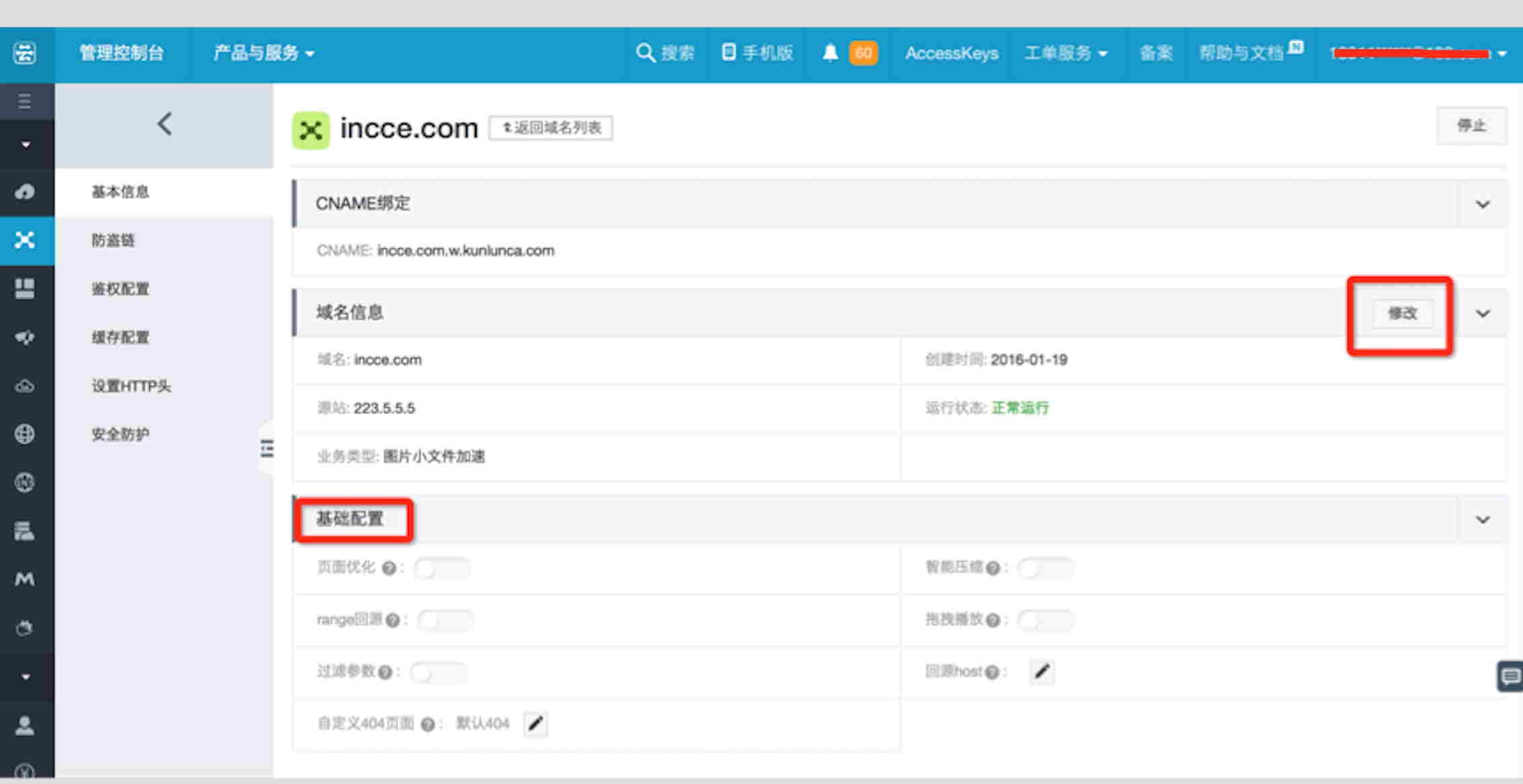Collapse the CNAME绑定 section chevron
Screen dimensions: 1523x784
tap(1483, 204)
